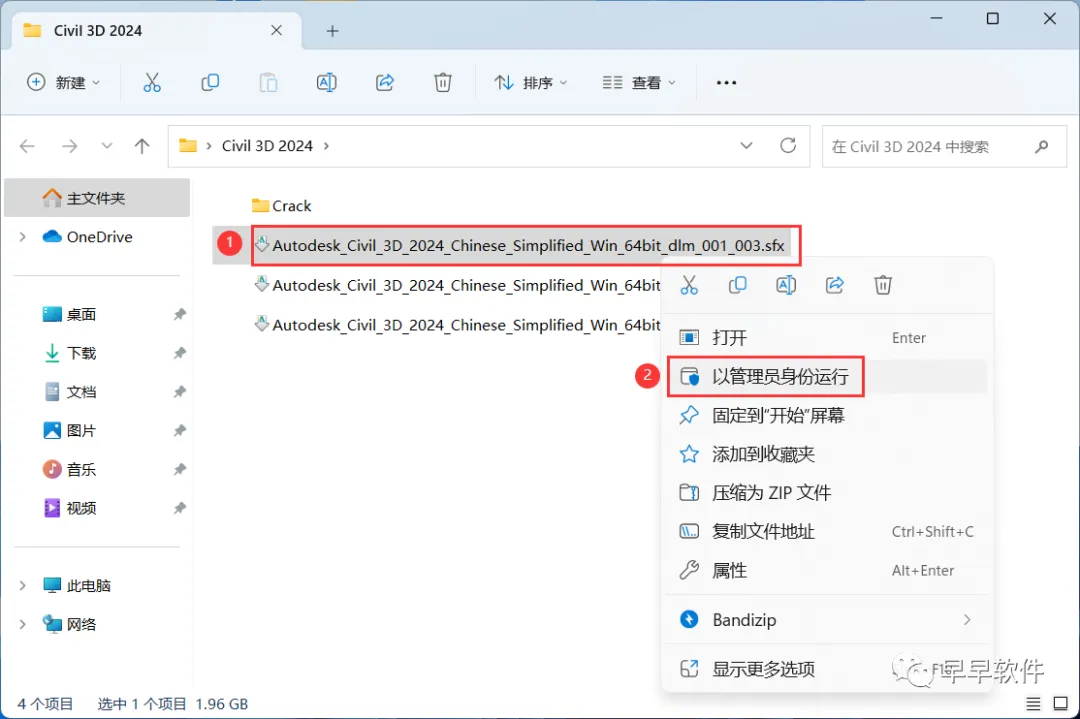Unpin 视频 from quick access

click(180, 508)
